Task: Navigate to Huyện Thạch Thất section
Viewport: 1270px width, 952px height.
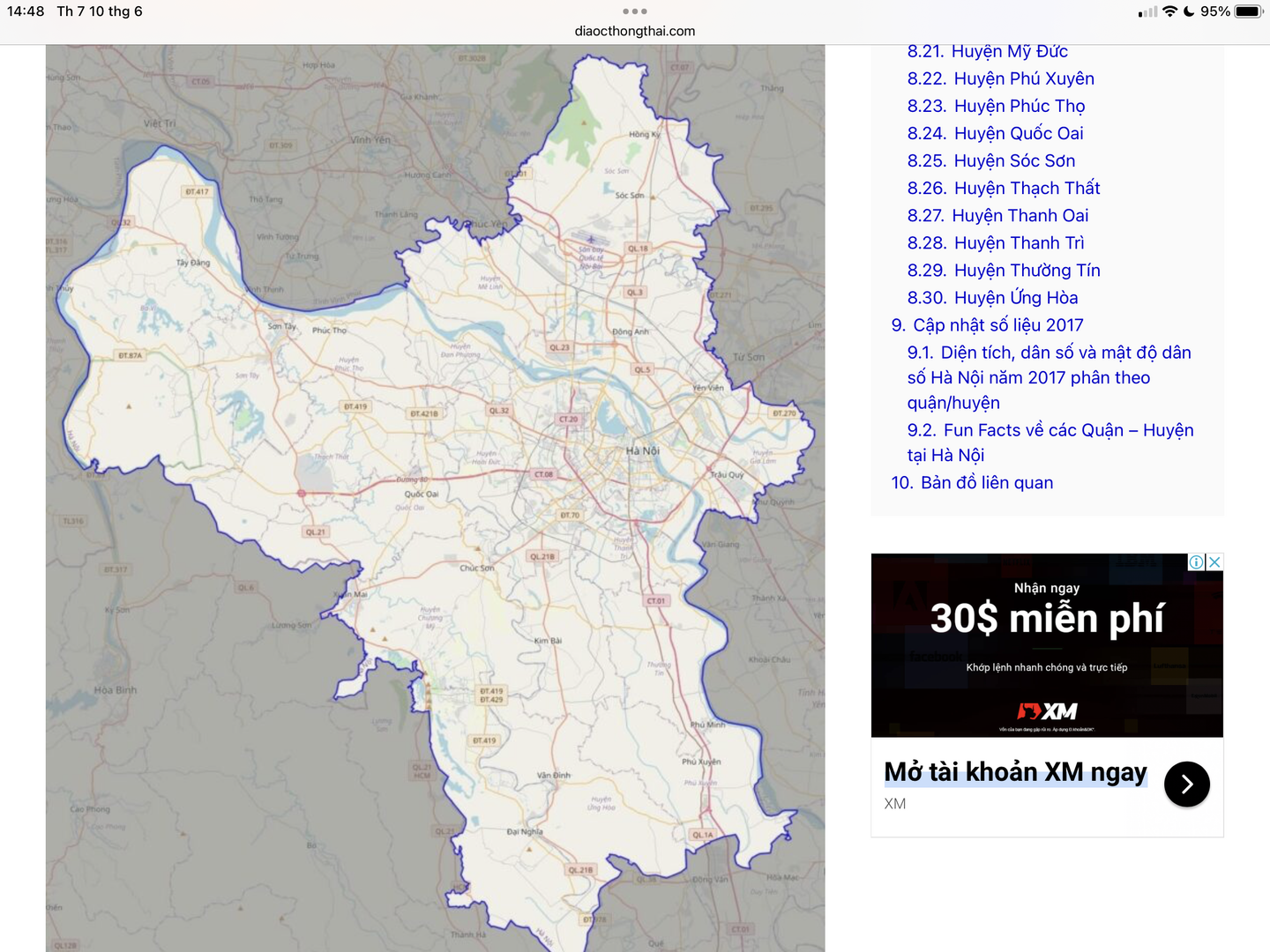Action: point(1004,188)
